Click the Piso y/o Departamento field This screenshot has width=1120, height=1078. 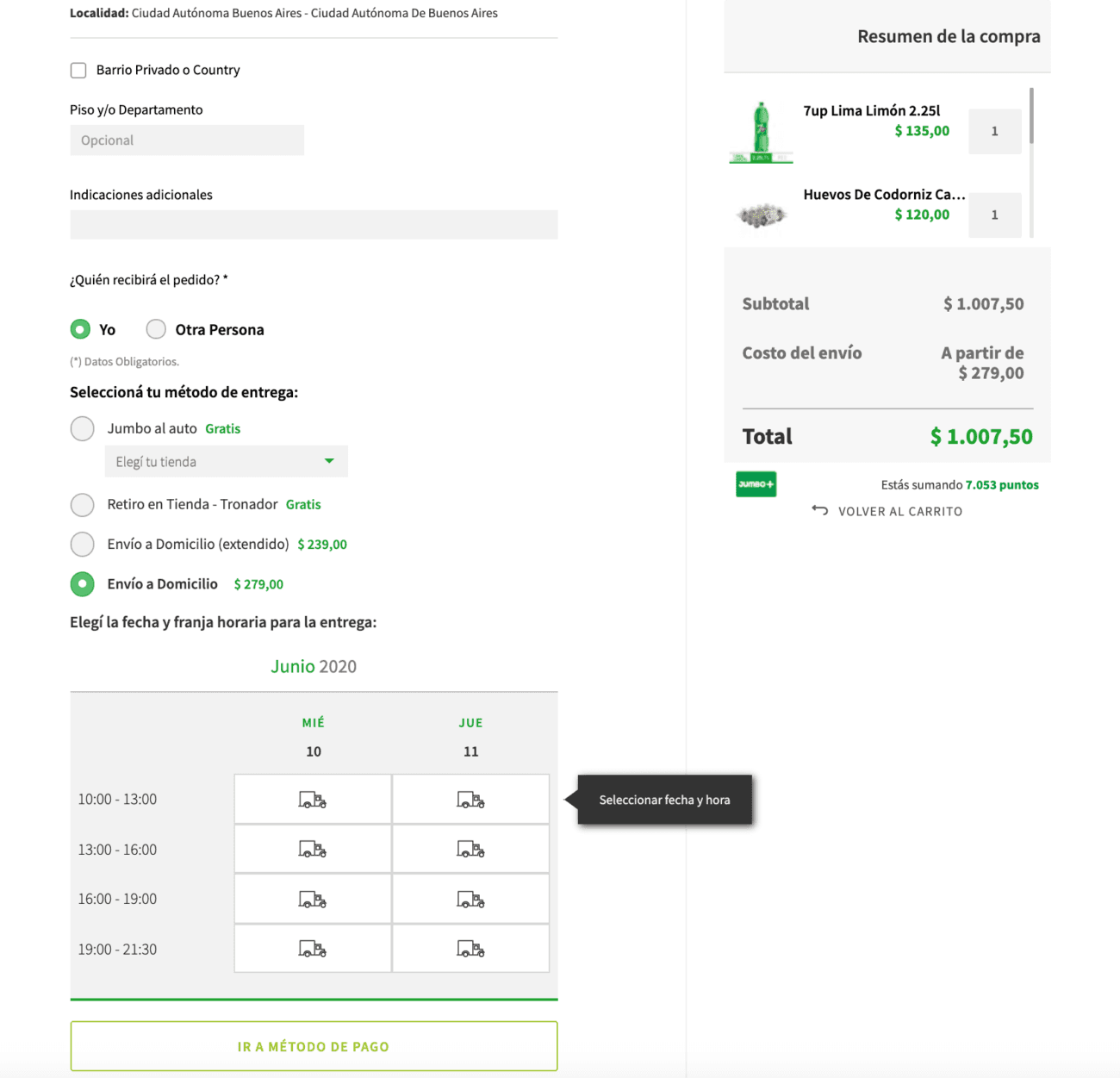[x=187, y=140]
